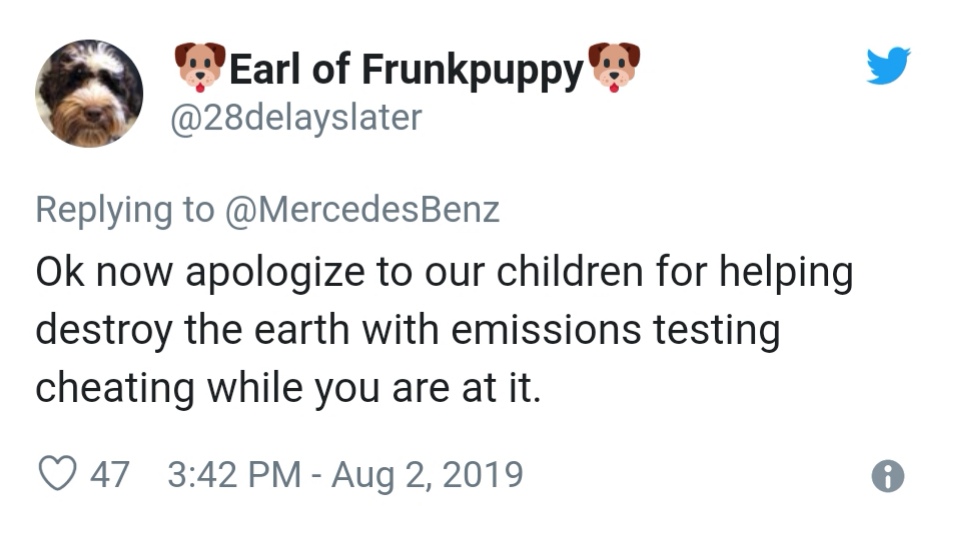The width and height of the screenshot is (957, 535).
Task: Open the fluffy dog profile avatar
Action: pyautogui.click(x=89, y=94)
